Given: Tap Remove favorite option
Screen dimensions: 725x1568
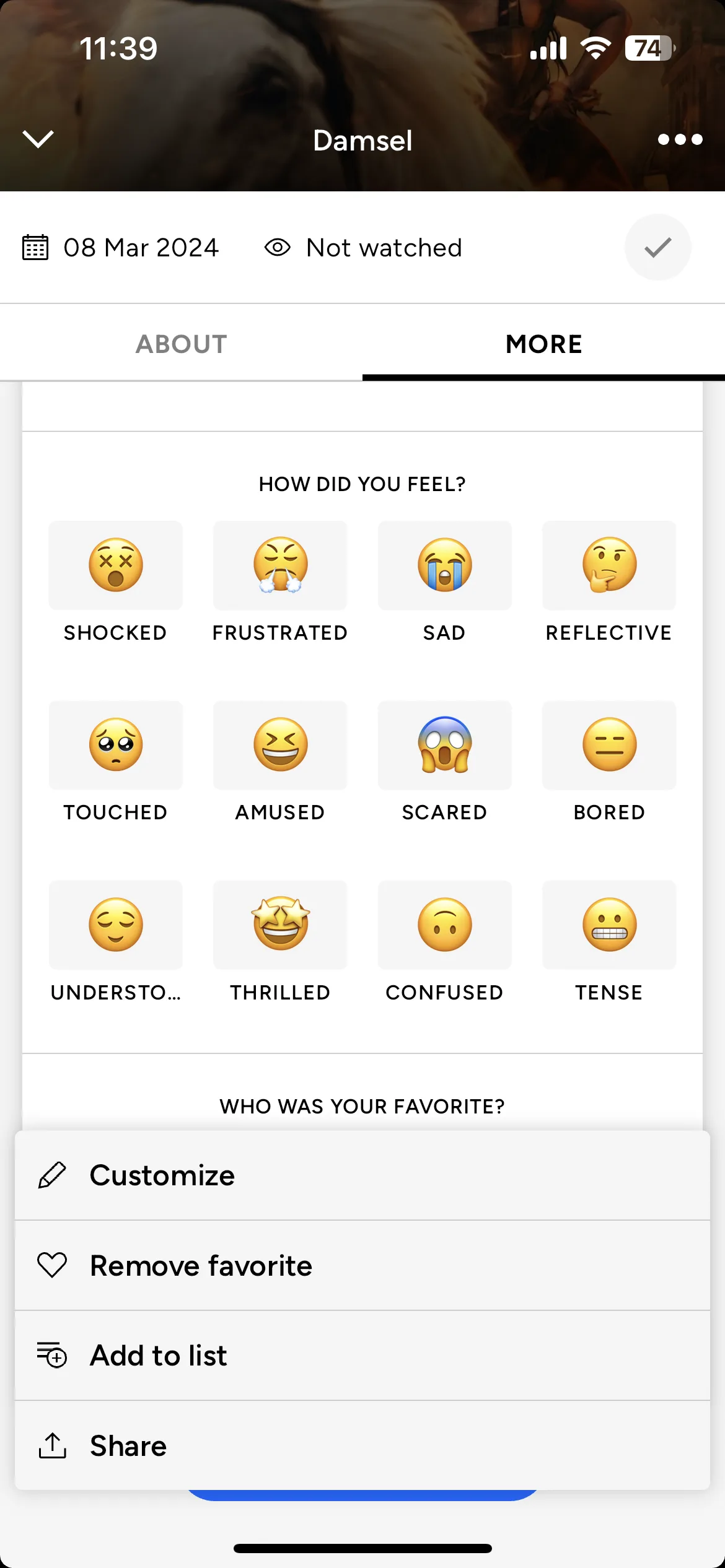Looking at the screenshot, I should coord(362,1265).
